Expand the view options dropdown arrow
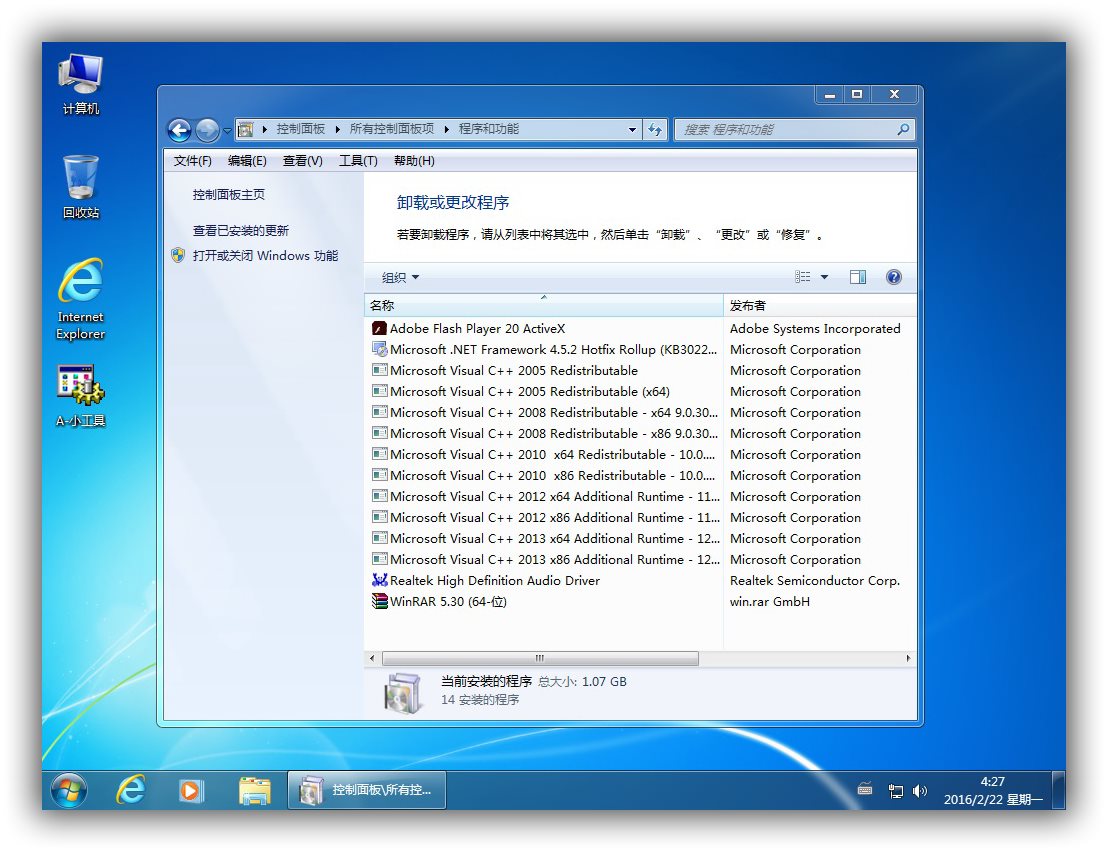This screenshot has width=1108, height=852. pos(824,277)
